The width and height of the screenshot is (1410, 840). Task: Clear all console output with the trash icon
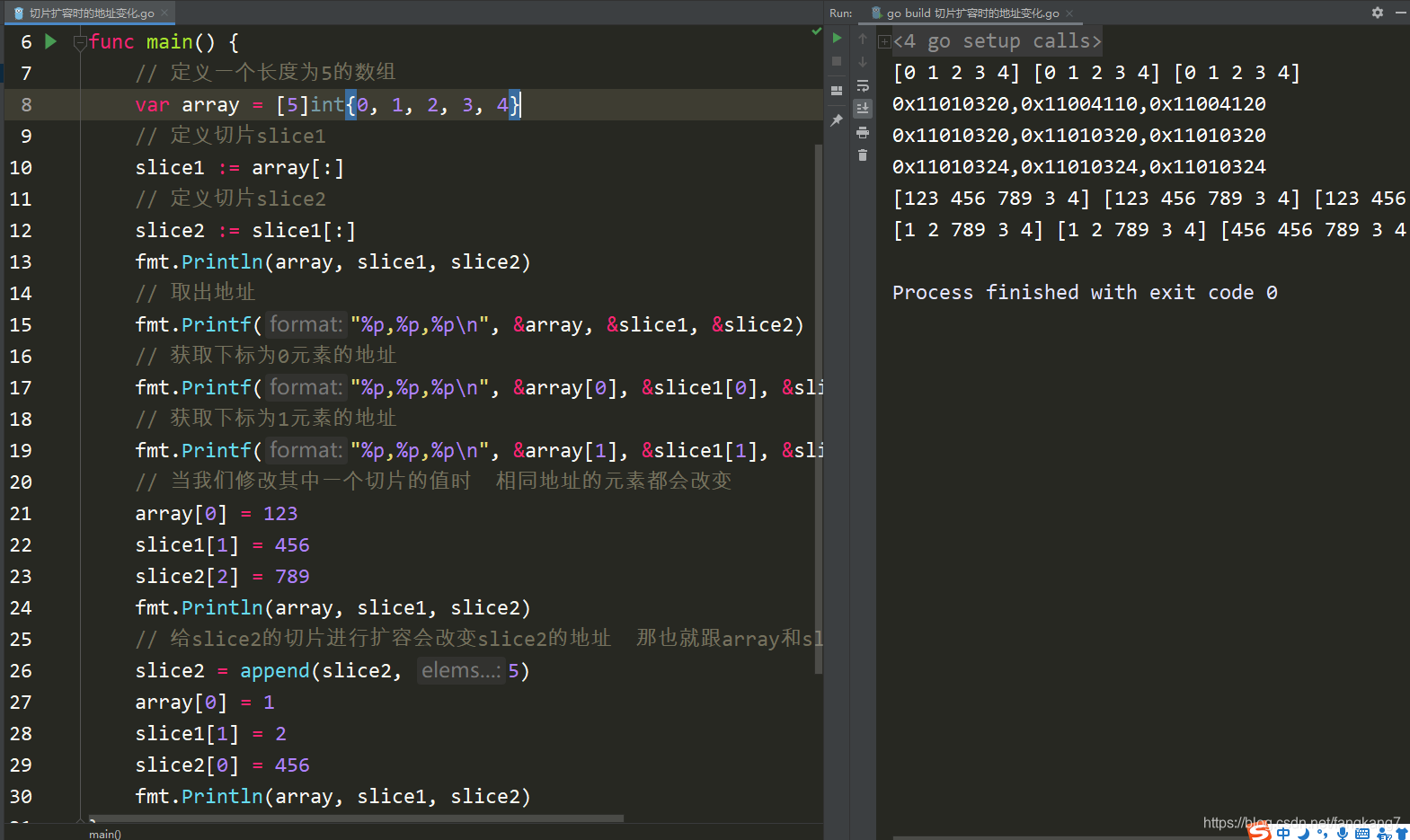(x=863, y=155)
